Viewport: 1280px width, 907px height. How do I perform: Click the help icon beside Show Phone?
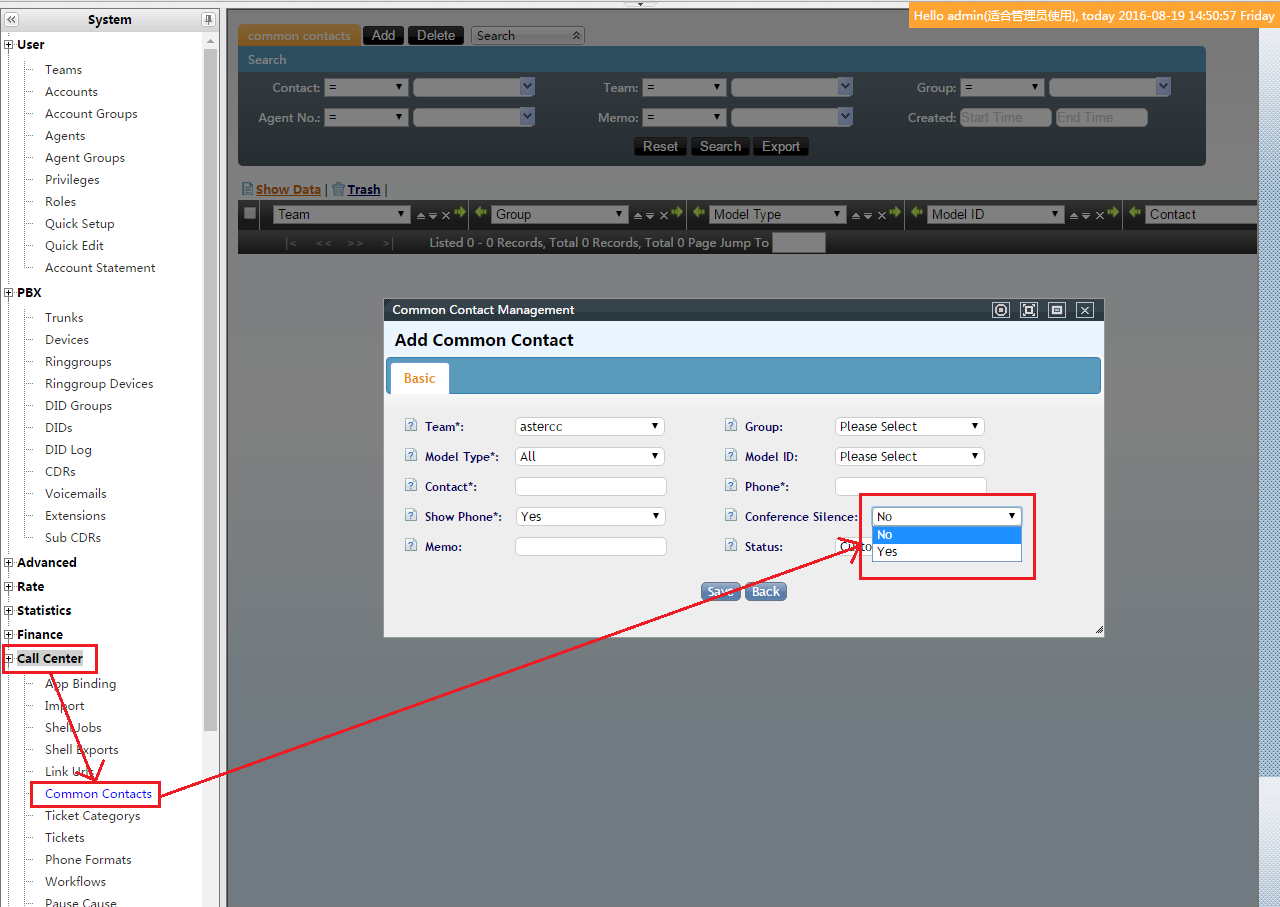pyautogui.click(x=410, y=516)
